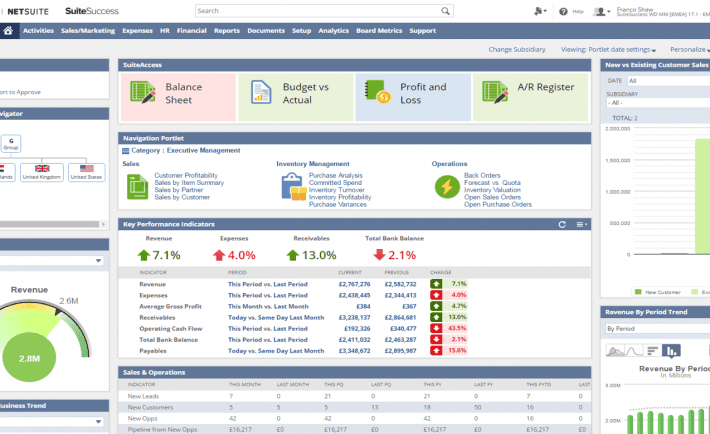The width and height of the screenshot is (710, 434).
Task: Open the Reports menu
Action: coord(226,31)
